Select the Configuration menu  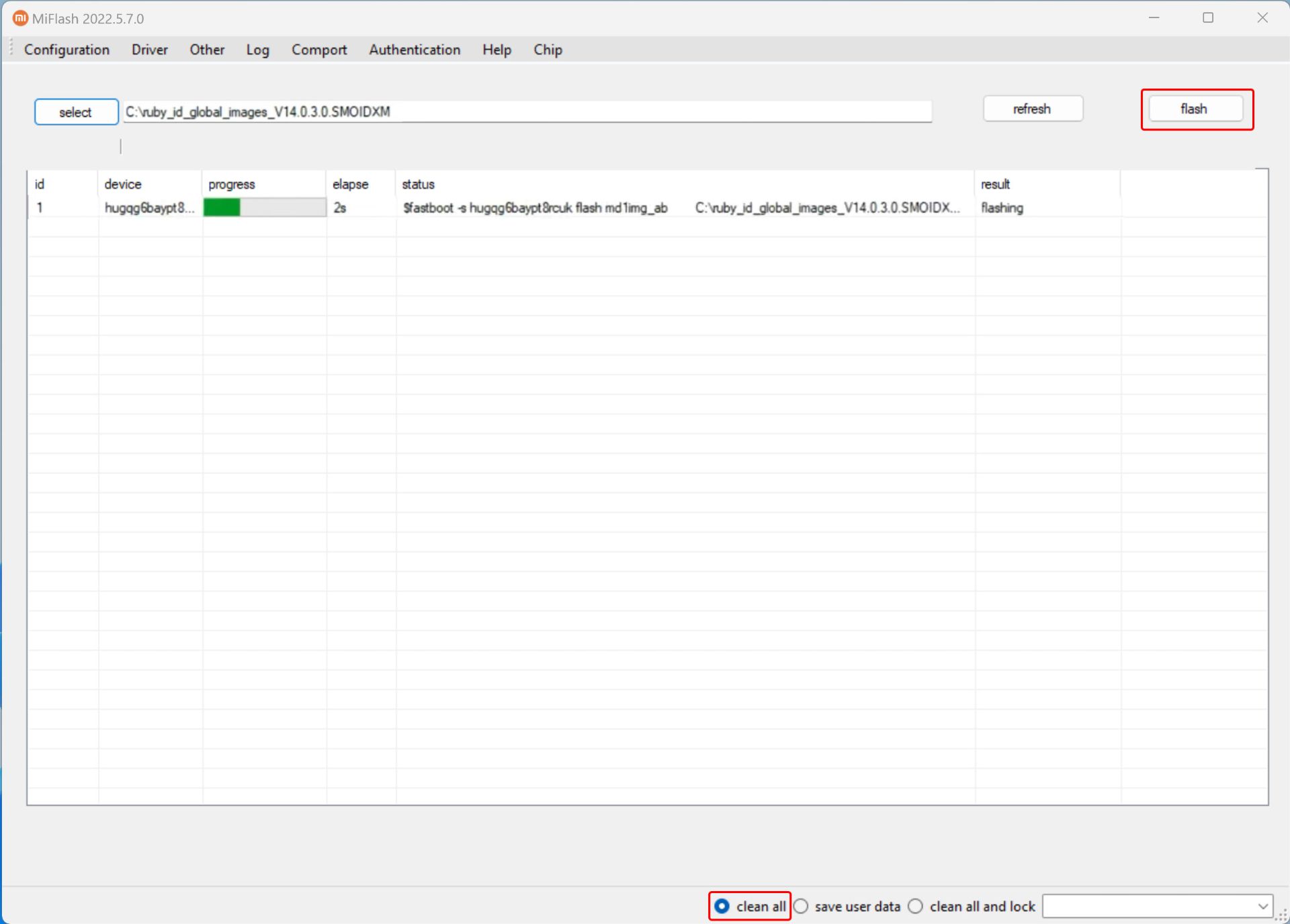pos(66,49)
